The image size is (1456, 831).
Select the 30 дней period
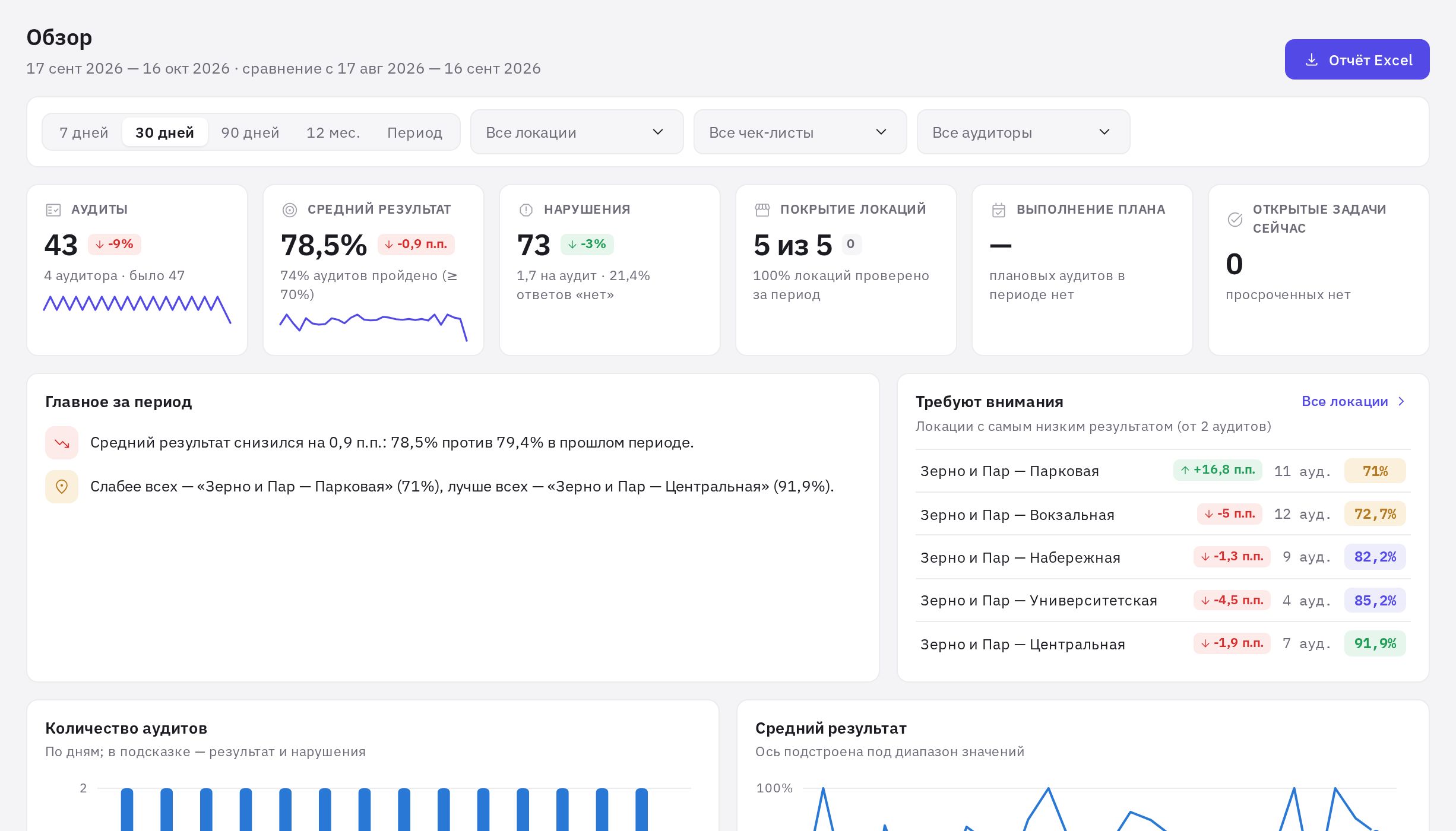tap(165, 132)
